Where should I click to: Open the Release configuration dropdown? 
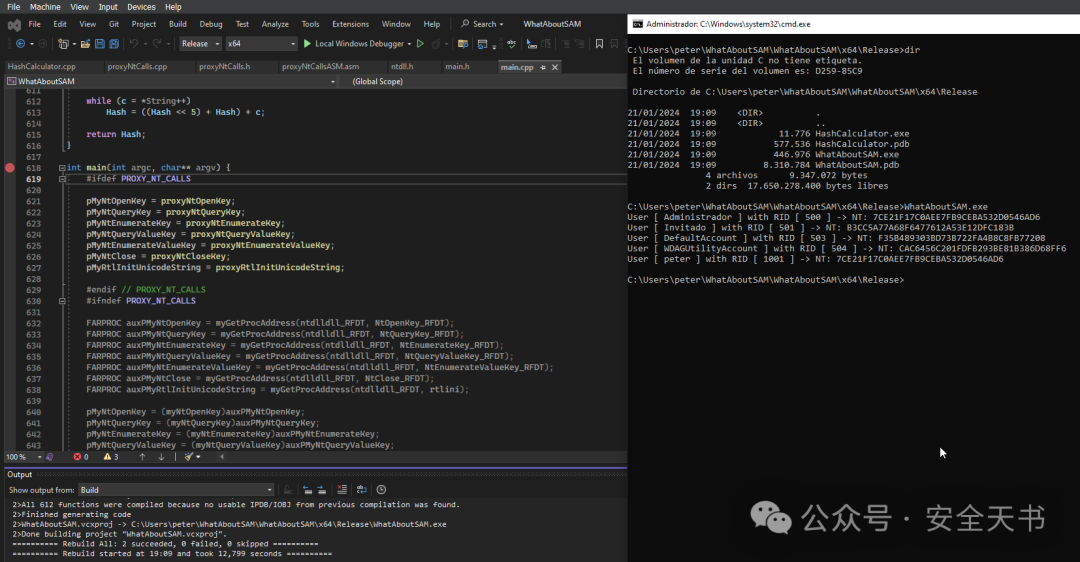(200, 43)
